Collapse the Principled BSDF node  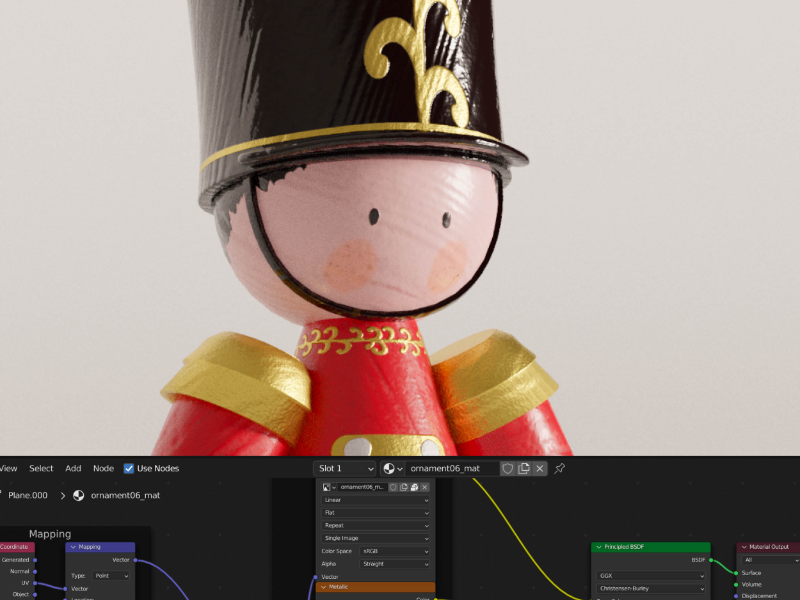pos(599,547)
